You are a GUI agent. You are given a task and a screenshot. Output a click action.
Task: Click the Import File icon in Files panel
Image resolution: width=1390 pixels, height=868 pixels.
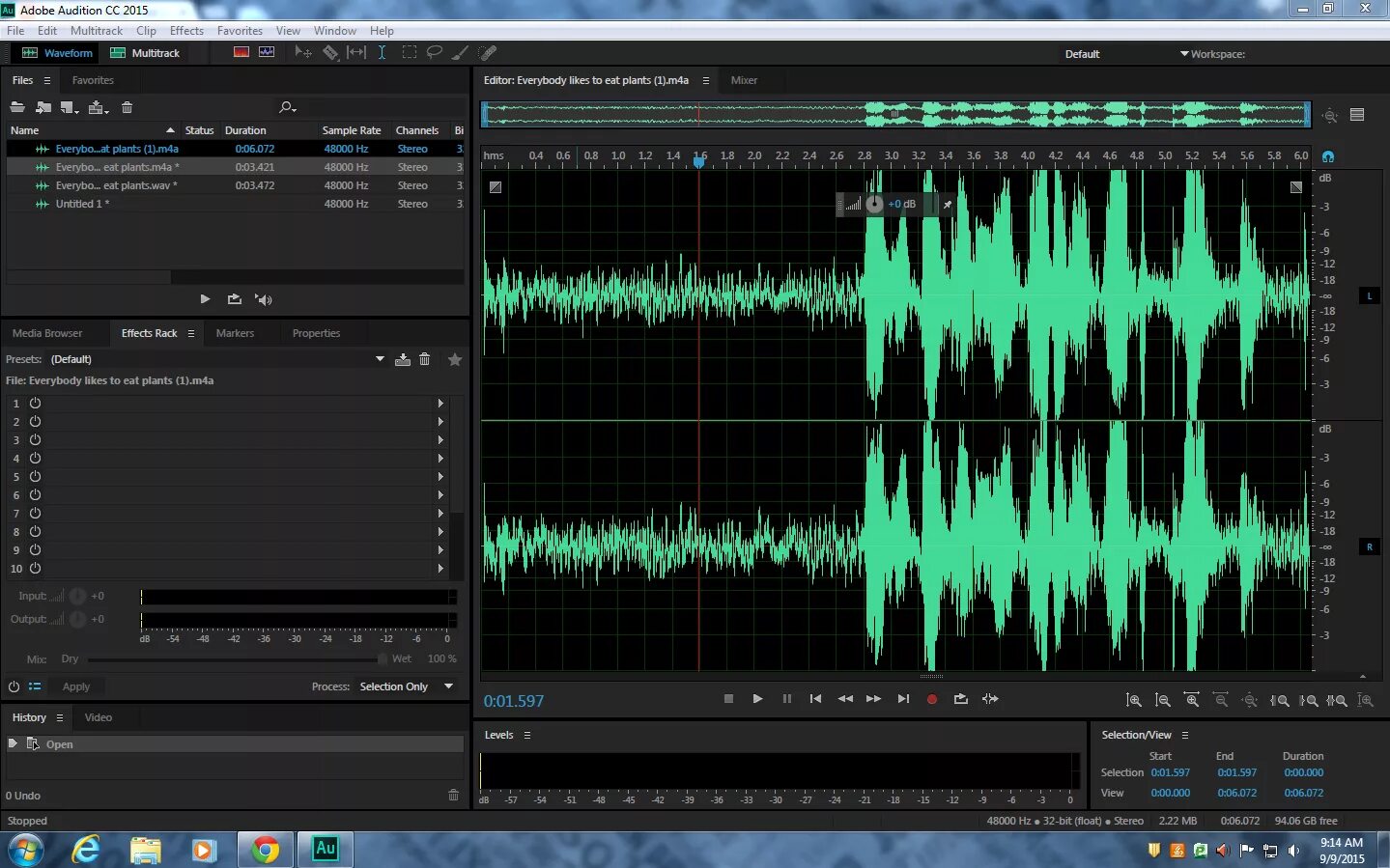click(x=43, y=107)
